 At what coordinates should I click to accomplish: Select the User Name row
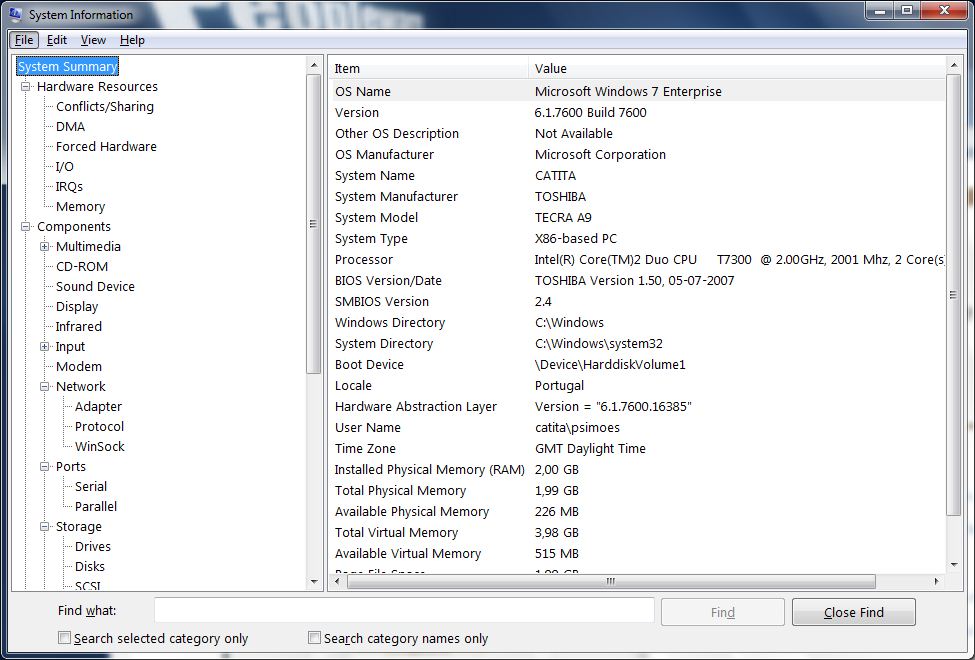coord(638,427)
